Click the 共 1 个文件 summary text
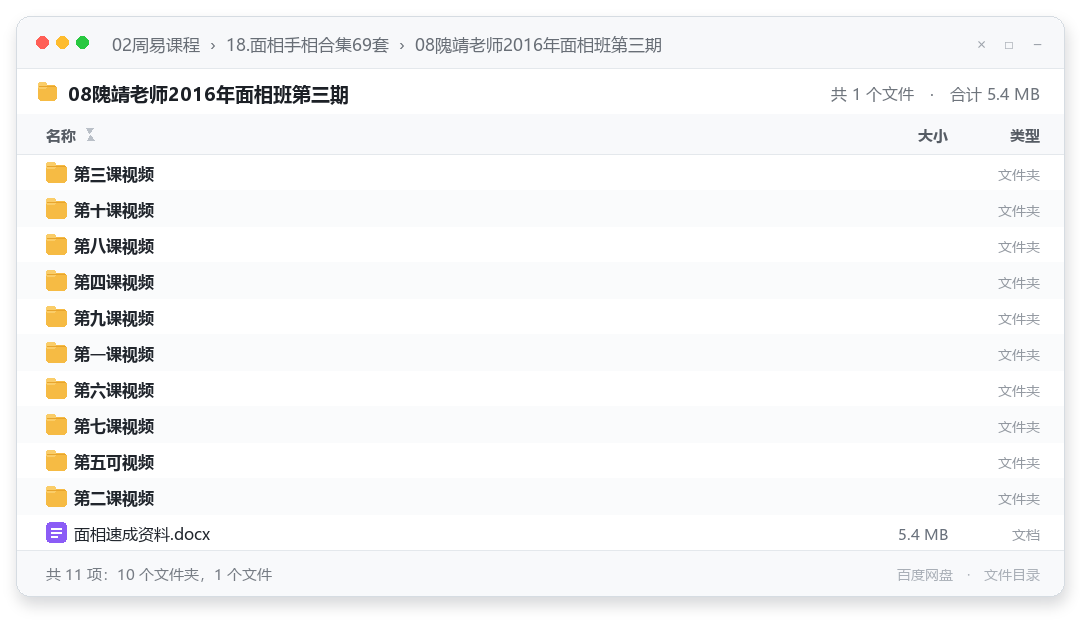1080x620 pixels. [x=872, y=94]
